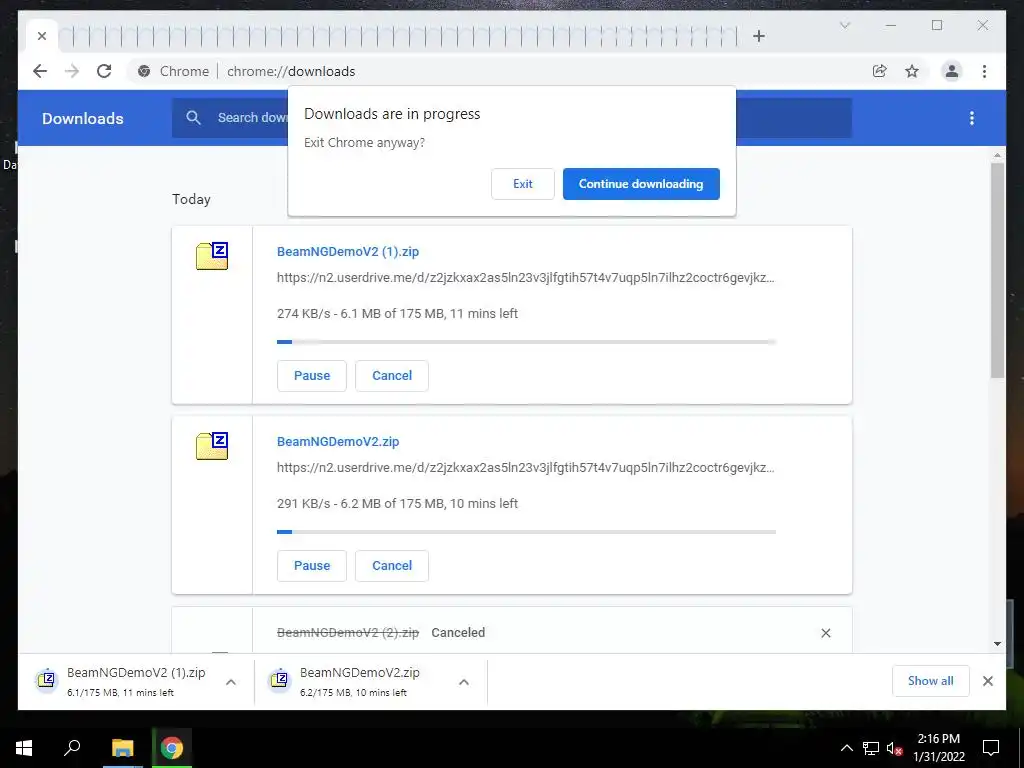This screenshot has width=1024, height=768.
Task: Click the zip file icon for BeamNGDemoV2 (1).zip
Action: (x=212, y=255)
